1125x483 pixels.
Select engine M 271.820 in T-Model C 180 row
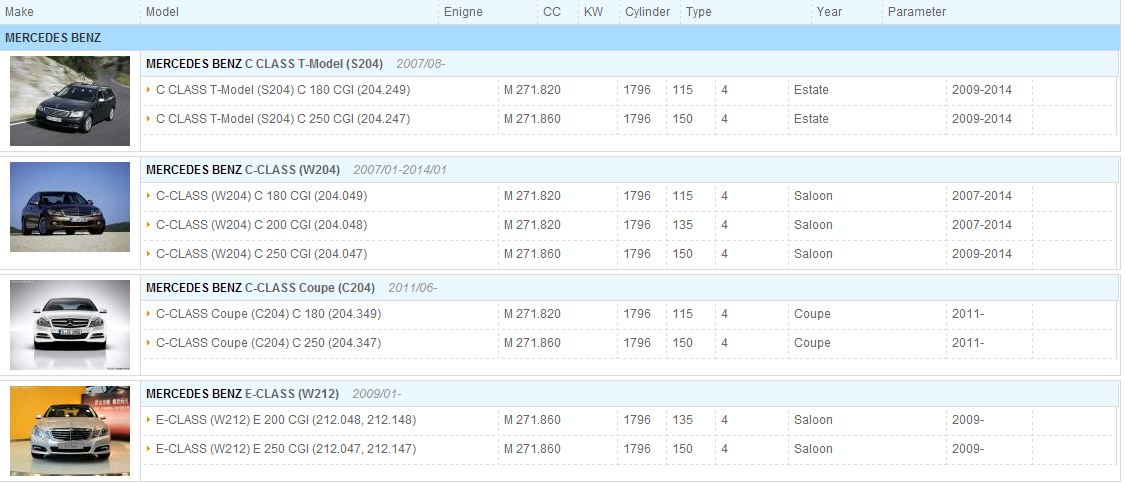[532, 90]
